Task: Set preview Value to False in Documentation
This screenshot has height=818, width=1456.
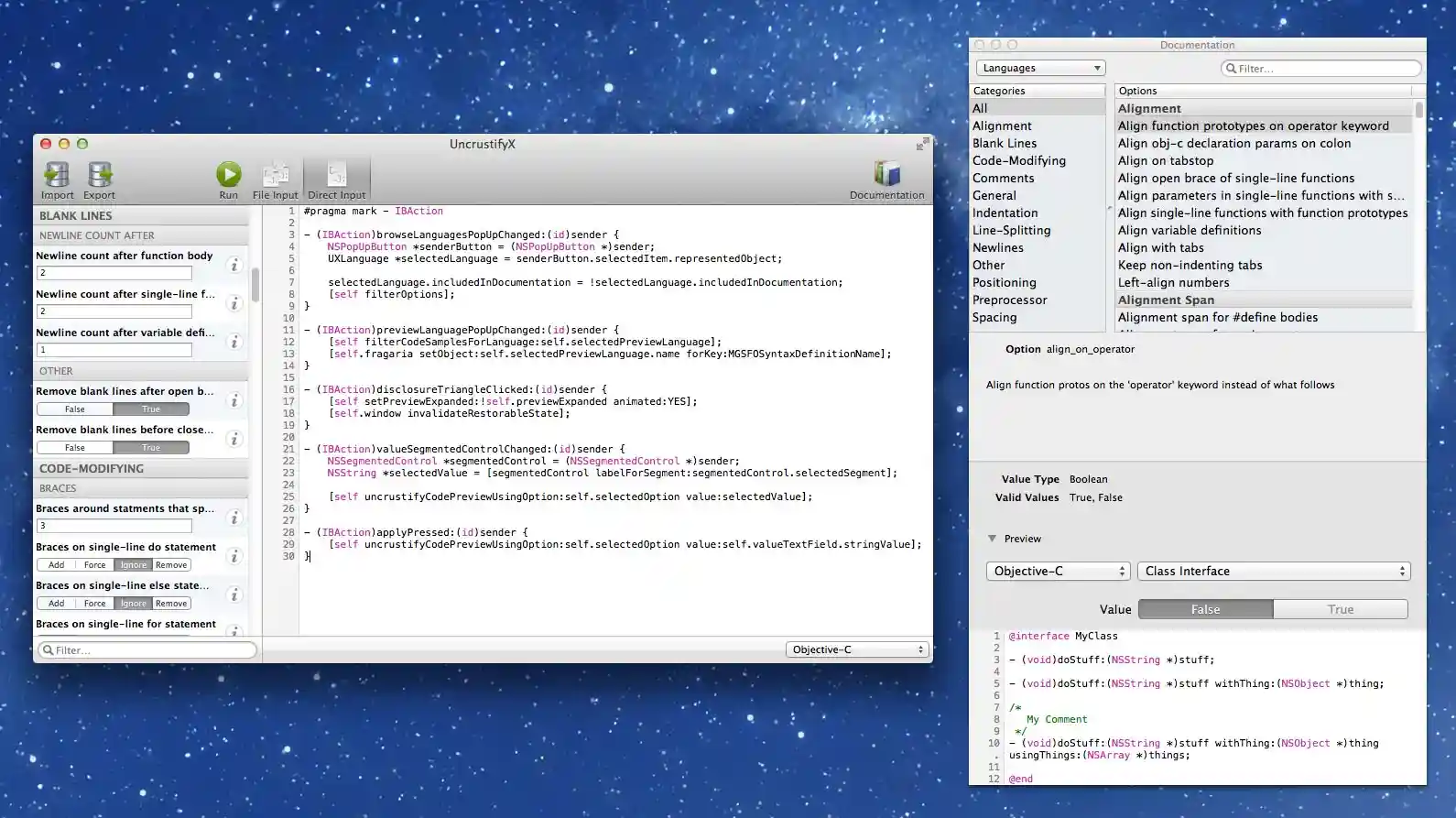Action: click(x=1205, y=609)
